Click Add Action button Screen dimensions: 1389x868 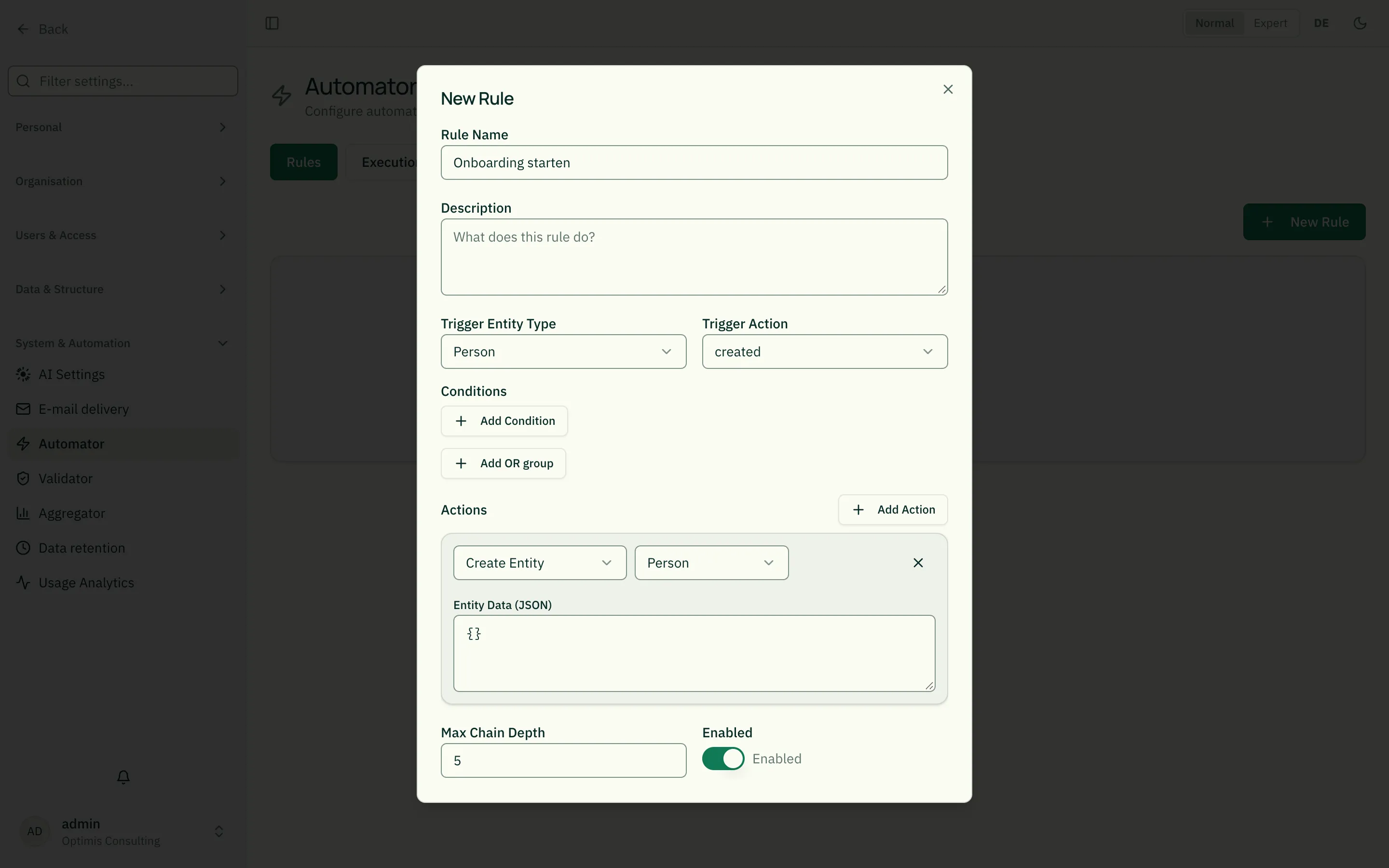click(893, 510)
